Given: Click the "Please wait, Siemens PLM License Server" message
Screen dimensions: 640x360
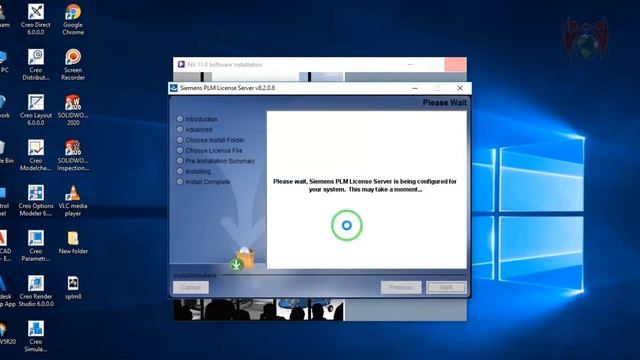Looking at the screenshot, I should pyautogui.click(x=365, y=185).
